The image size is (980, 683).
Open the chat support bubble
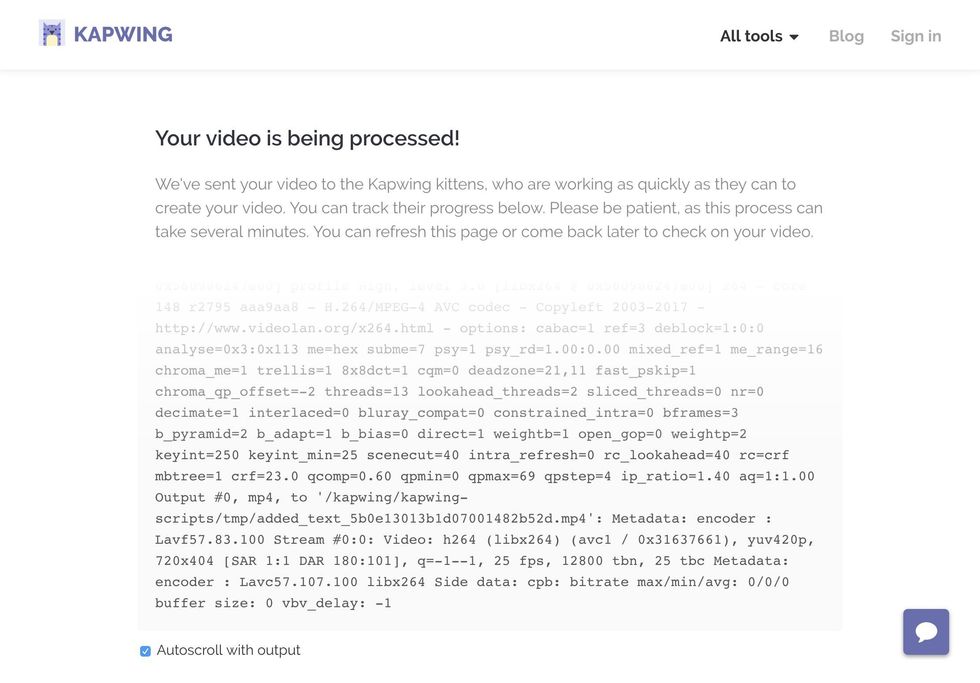[x=926, y=632]
